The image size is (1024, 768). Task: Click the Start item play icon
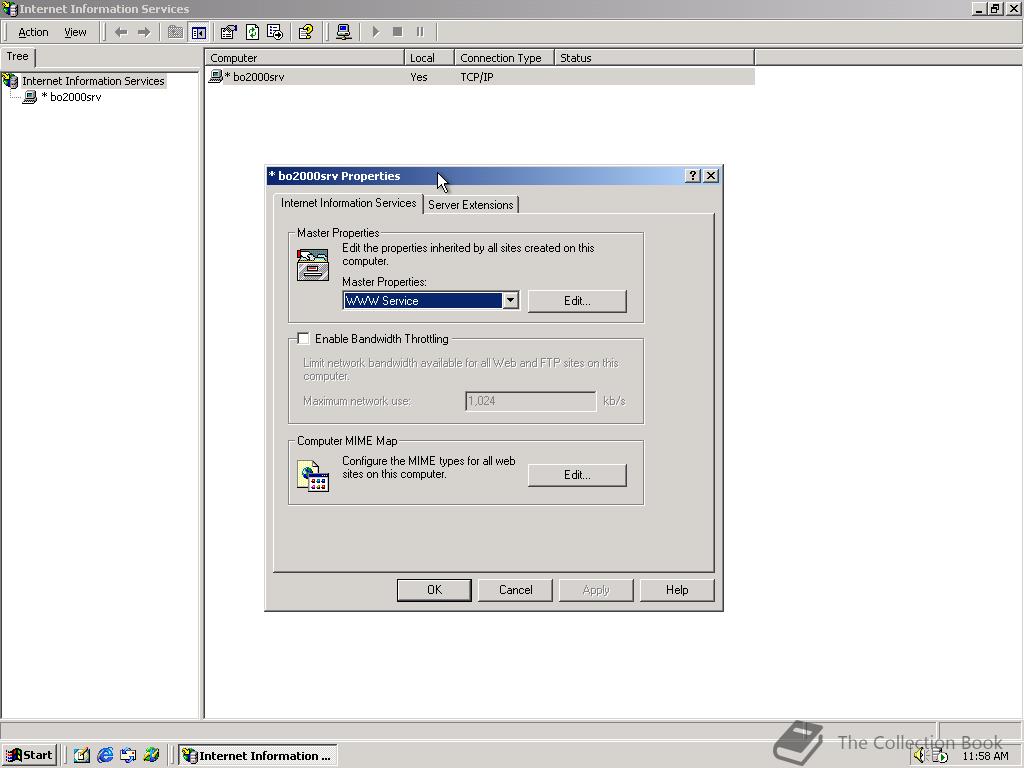point(376,32)
